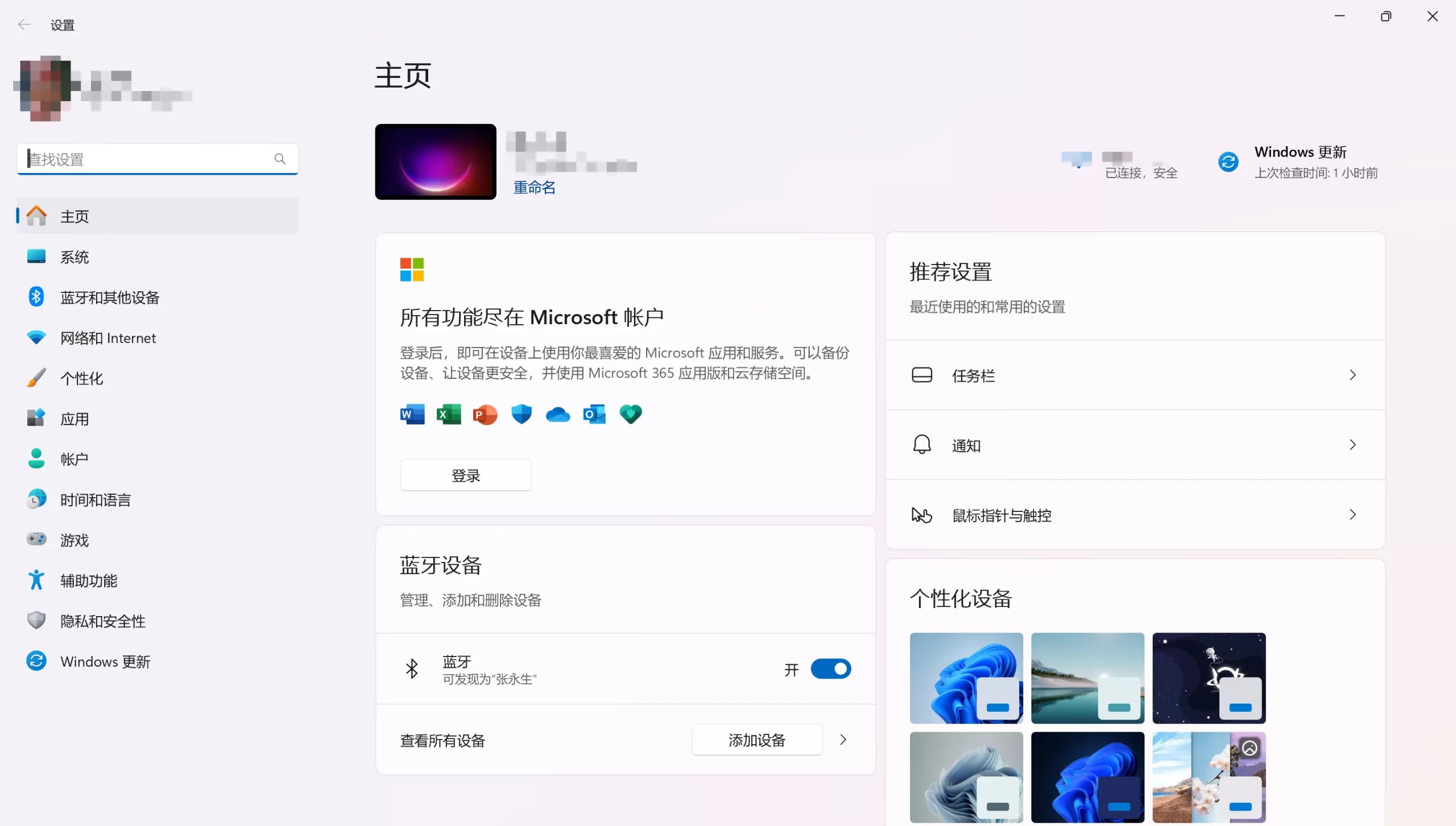This screenshot has width=1456, height=826.
Task: Go to 蓝牙和其他设备 in sidebar
Action: coord(110,298)
